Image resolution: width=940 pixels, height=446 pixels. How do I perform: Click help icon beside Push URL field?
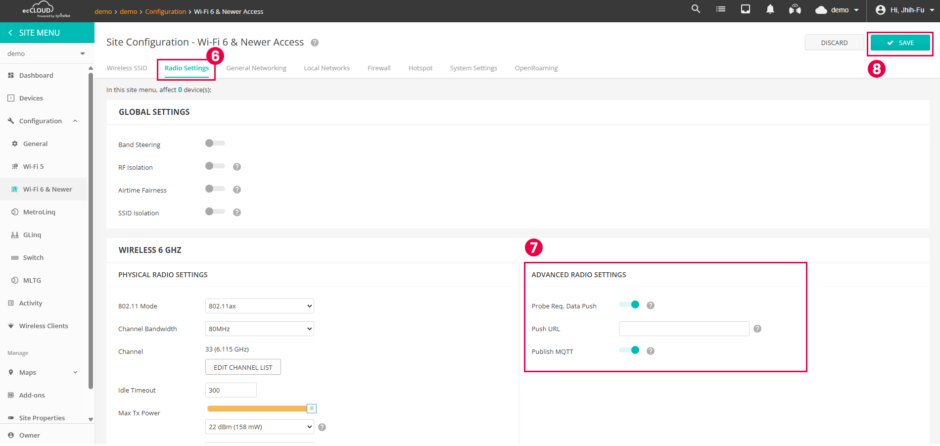(x=757, y=328)
